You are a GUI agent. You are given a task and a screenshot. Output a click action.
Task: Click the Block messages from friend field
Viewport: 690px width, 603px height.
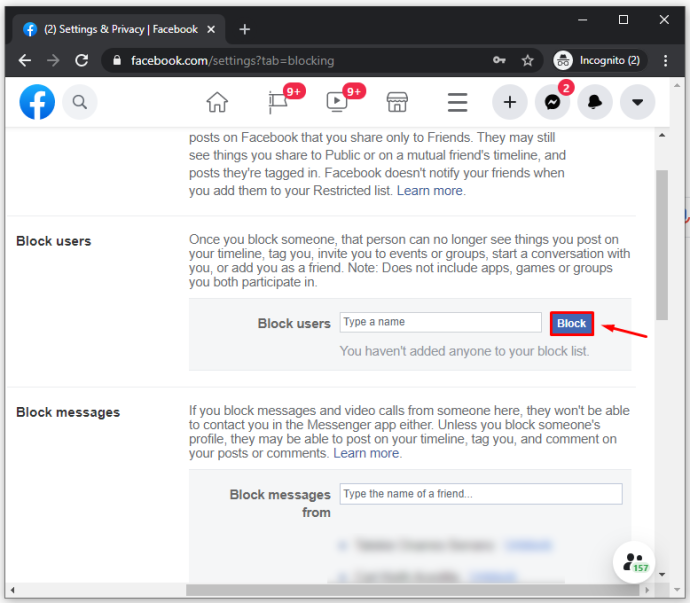(481, 494)
